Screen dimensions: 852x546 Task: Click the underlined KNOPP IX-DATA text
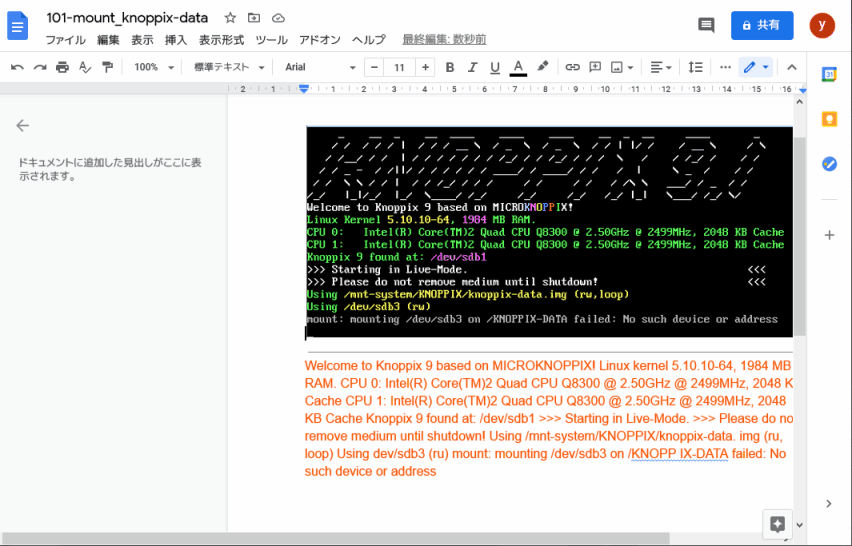click(679, 454)
